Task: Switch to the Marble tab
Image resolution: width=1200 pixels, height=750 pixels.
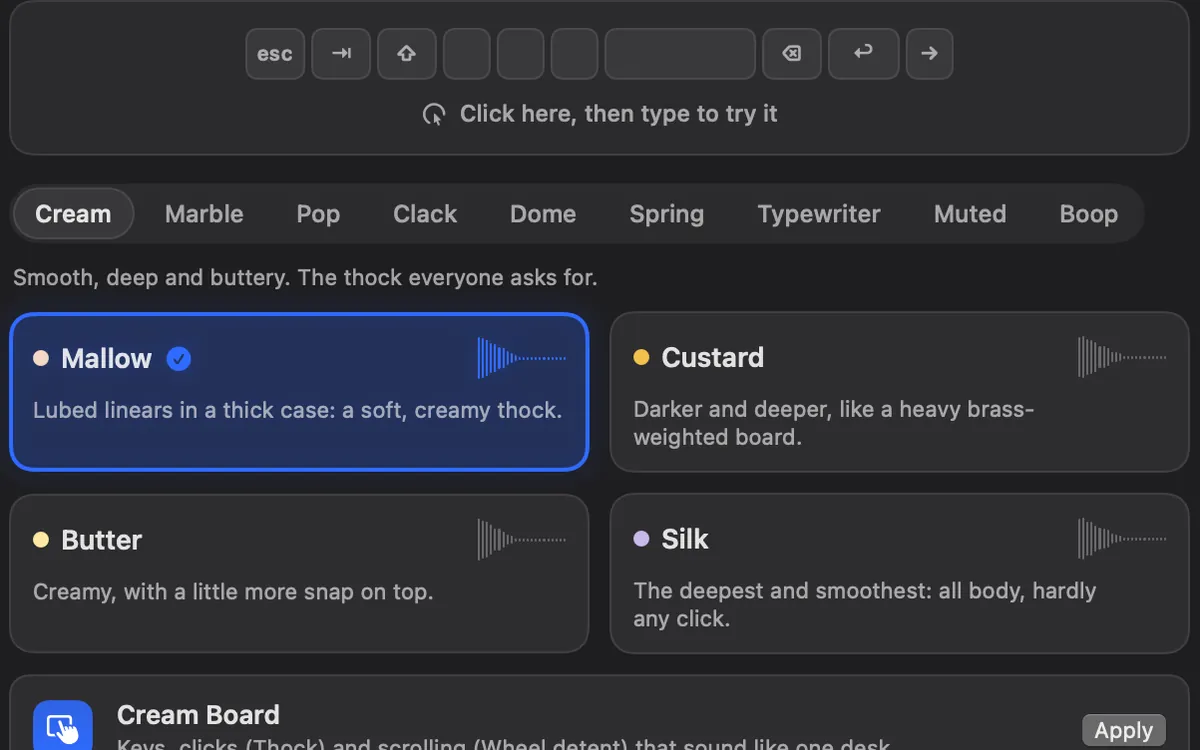Action: tap(204, 214)
